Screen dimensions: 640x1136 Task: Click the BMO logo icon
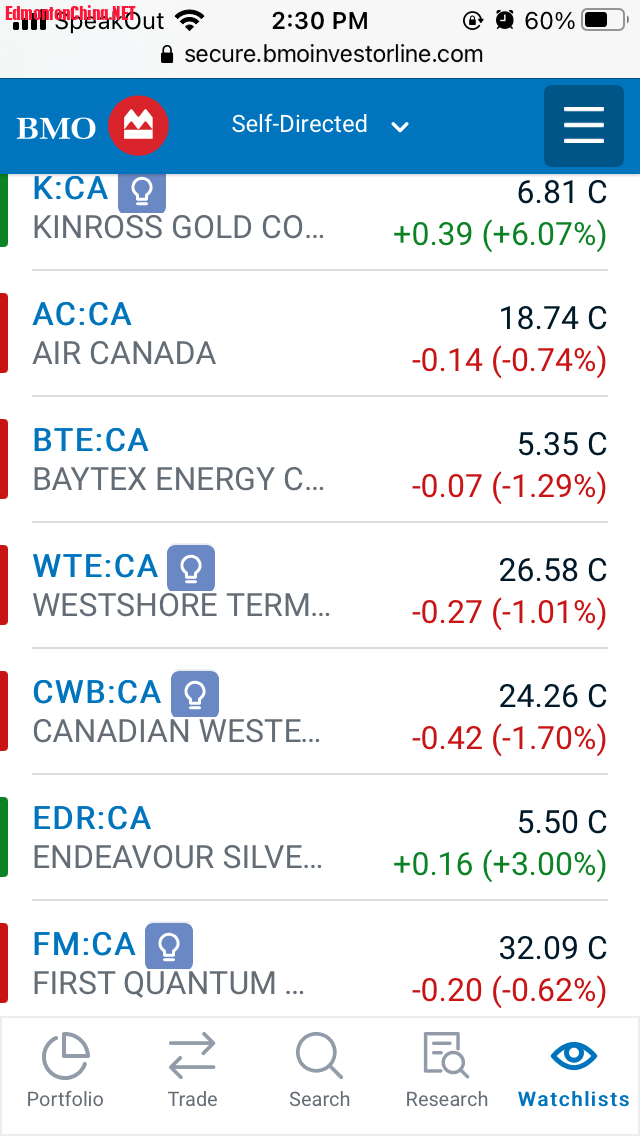pyautogui.click(x=138, y=126)
